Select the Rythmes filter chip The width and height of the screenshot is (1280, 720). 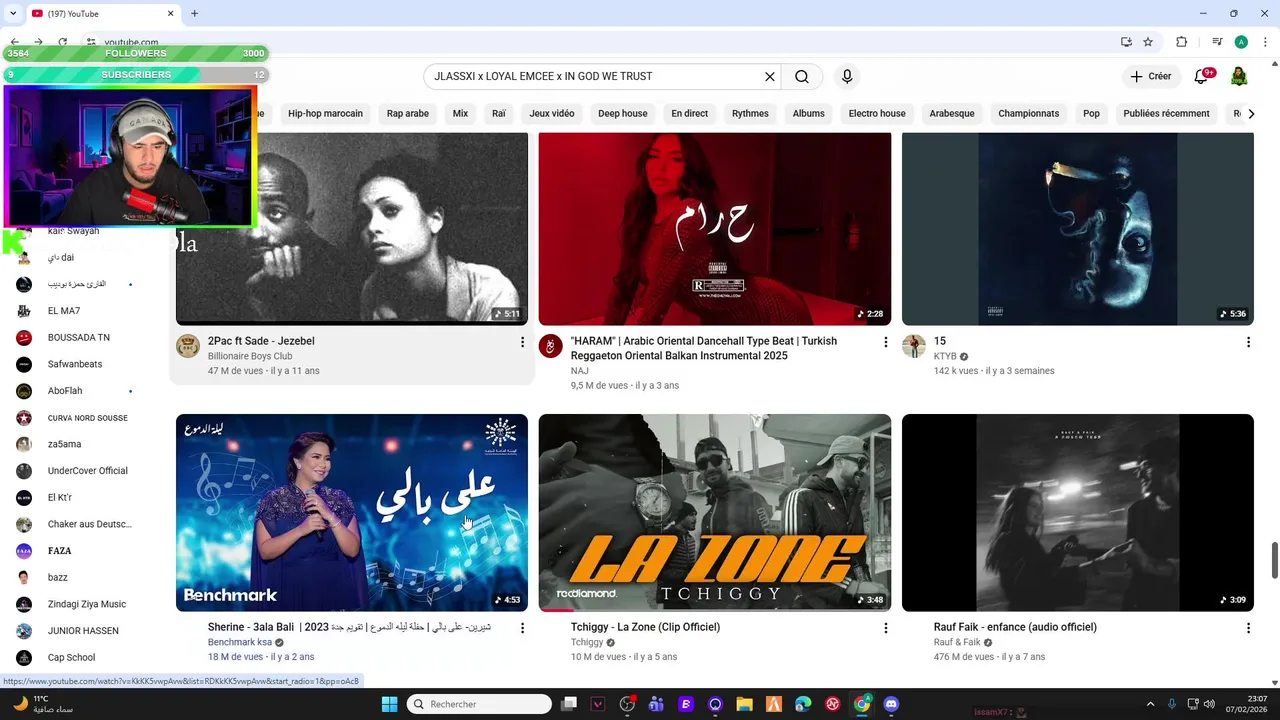pyautogui.click(x=750, y=113)
